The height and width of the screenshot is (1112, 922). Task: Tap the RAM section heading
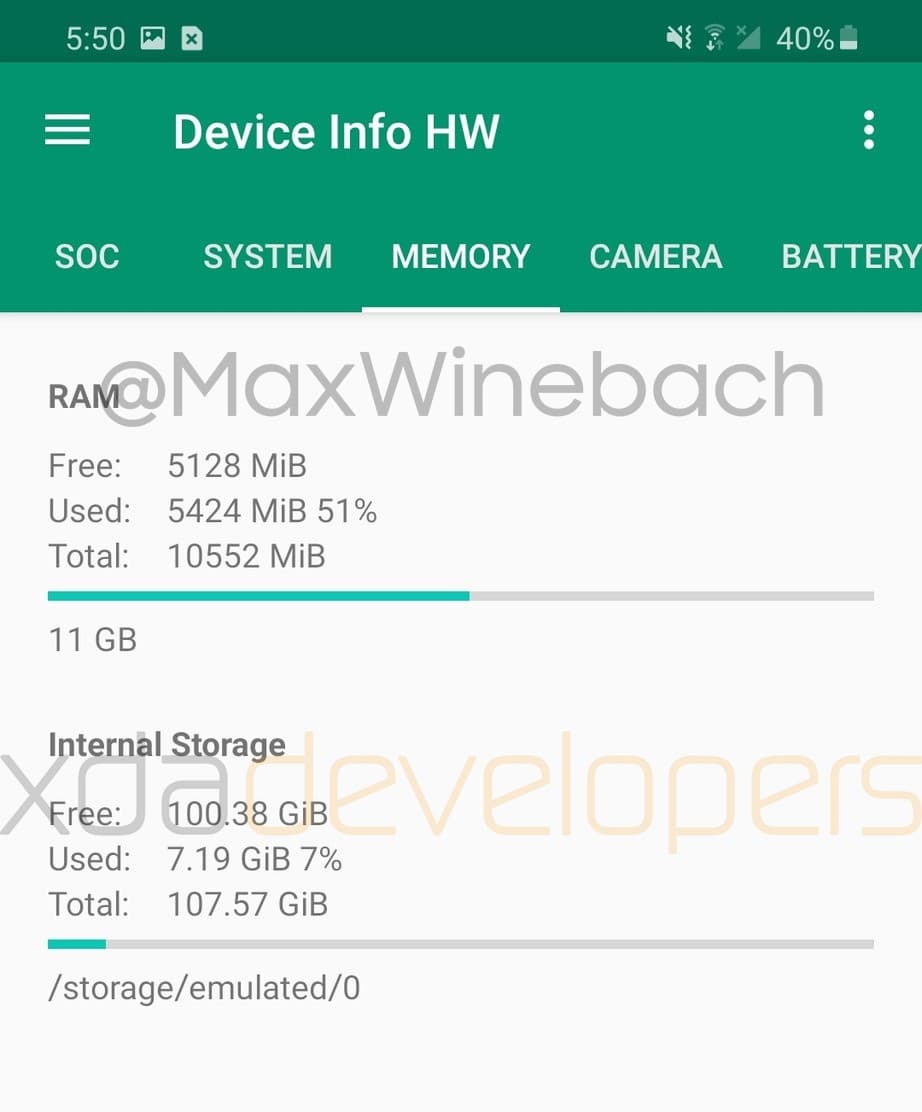coord(84,396)
